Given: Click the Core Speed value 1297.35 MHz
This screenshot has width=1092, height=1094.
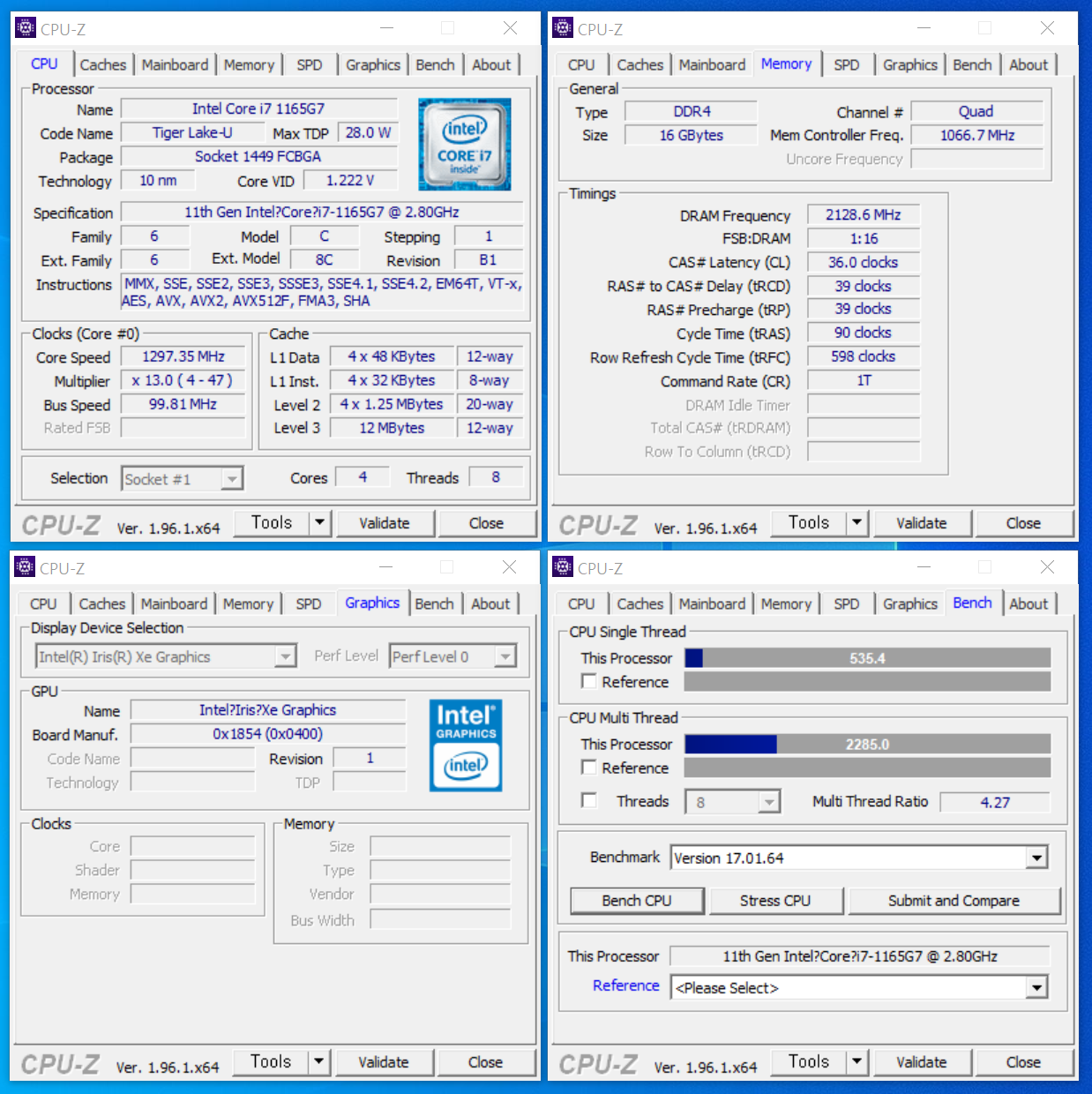Looking at the screenshot, I should point(183,356).
